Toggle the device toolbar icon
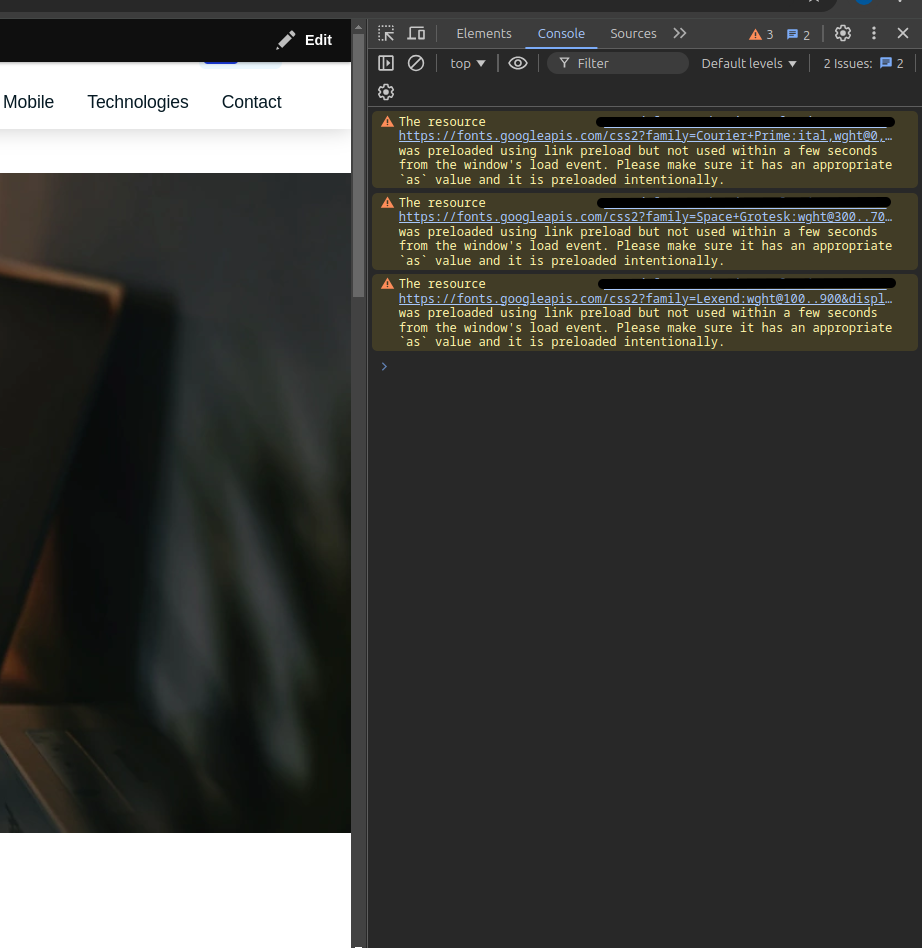The width and height of the screenshot is (922, 948). pyautogui.click(x=416, y=33)
